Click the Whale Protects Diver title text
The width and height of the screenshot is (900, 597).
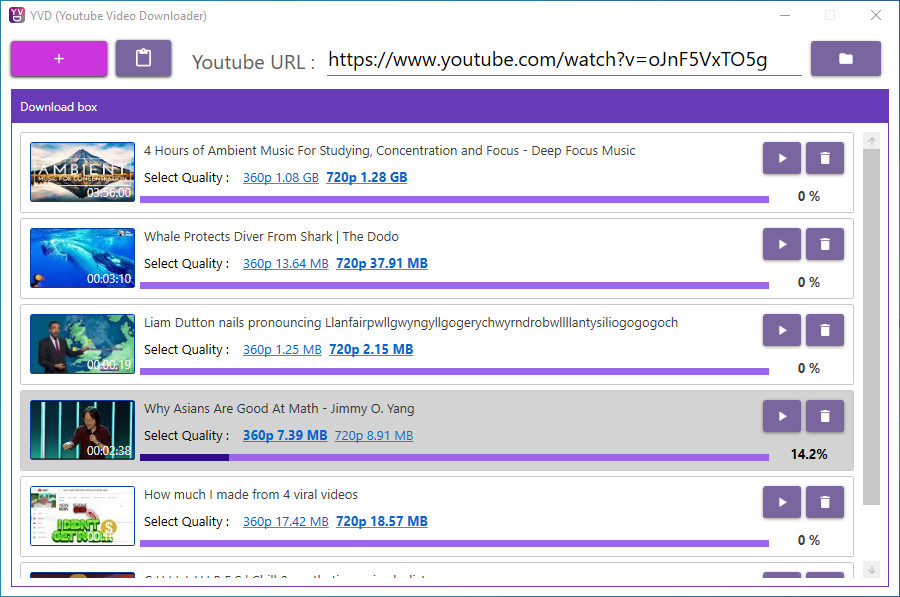click(271, 237)
